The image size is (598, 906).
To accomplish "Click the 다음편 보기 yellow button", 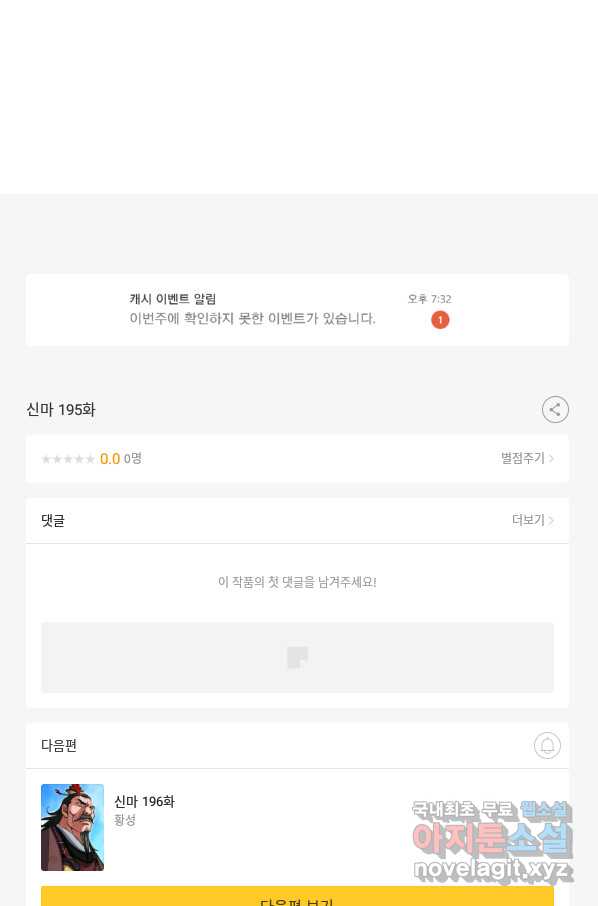I will [297, 896].
